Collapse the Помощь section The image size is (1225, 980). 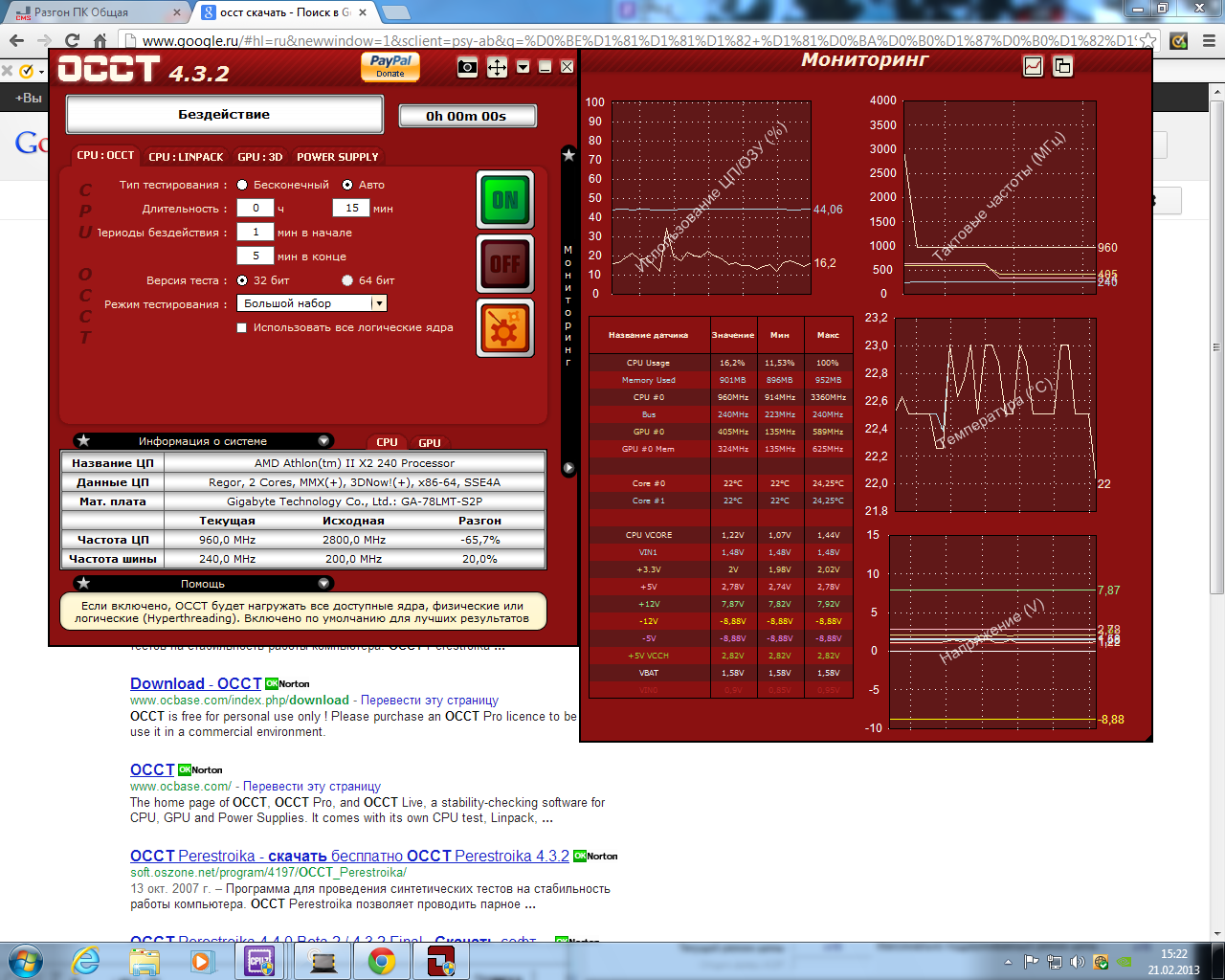coord(323,583)
